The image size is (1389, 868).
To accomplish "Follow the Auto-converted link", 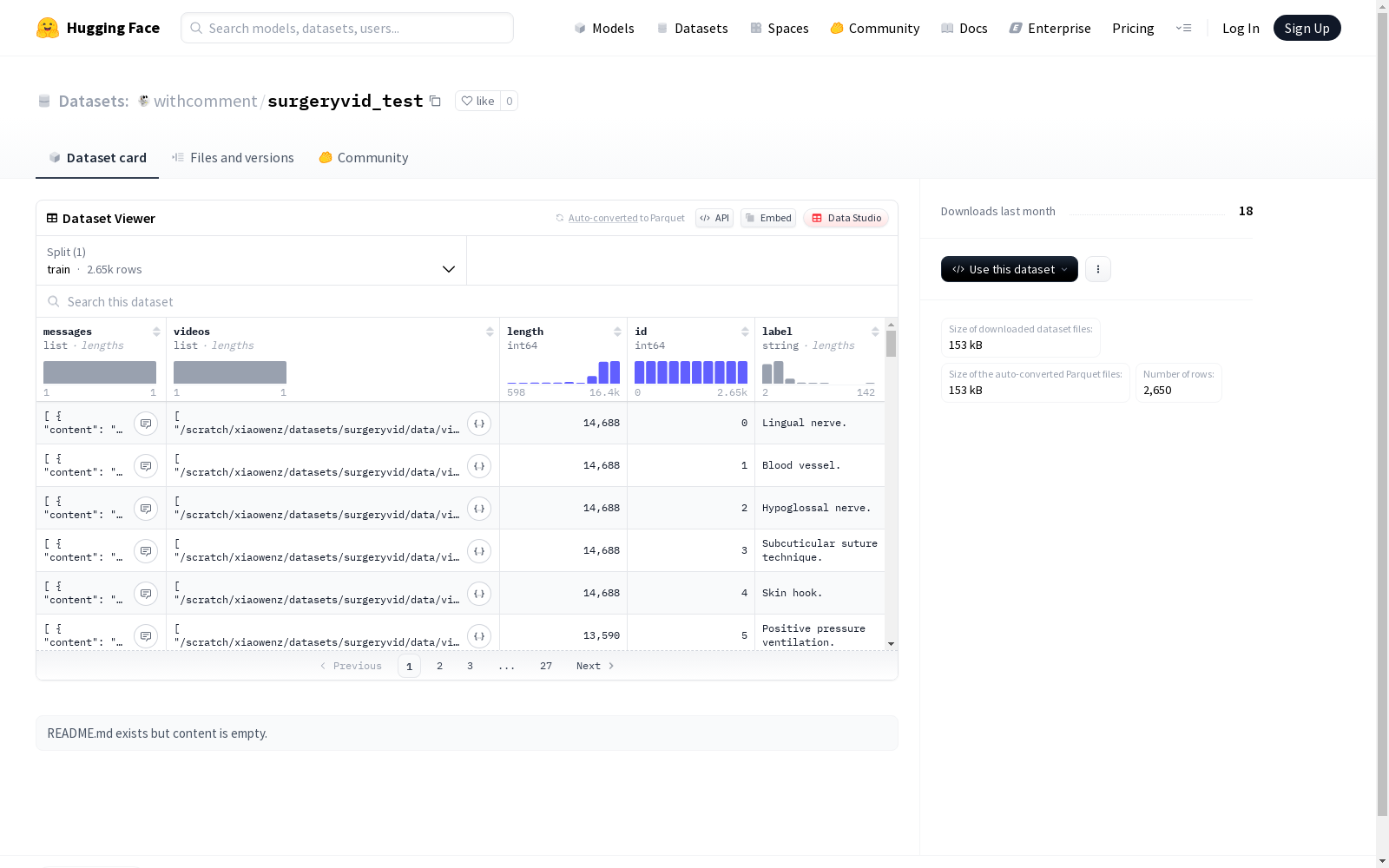I will click(x=602, y=219).
